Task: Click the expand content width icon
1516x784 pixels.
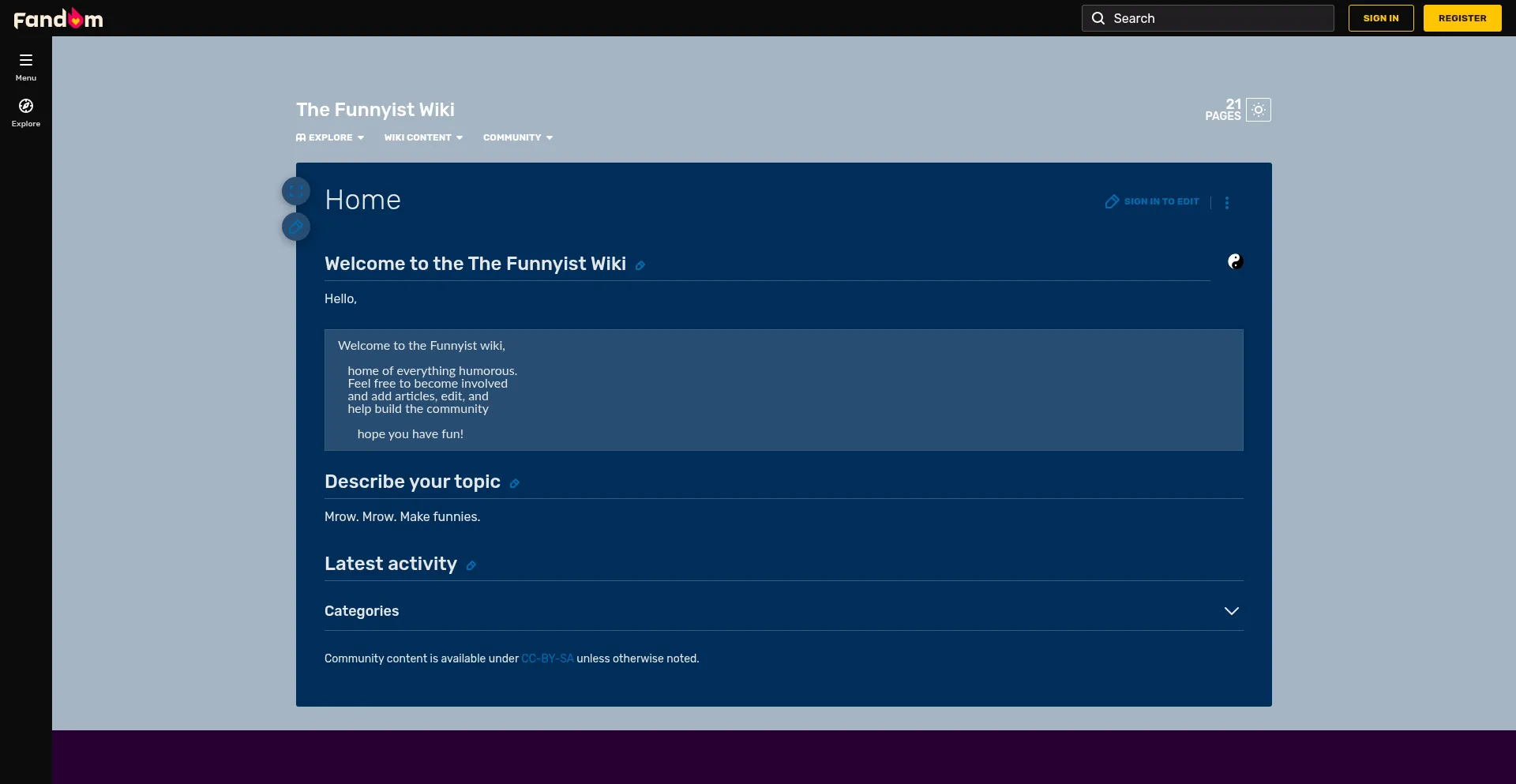Action: 296,191
